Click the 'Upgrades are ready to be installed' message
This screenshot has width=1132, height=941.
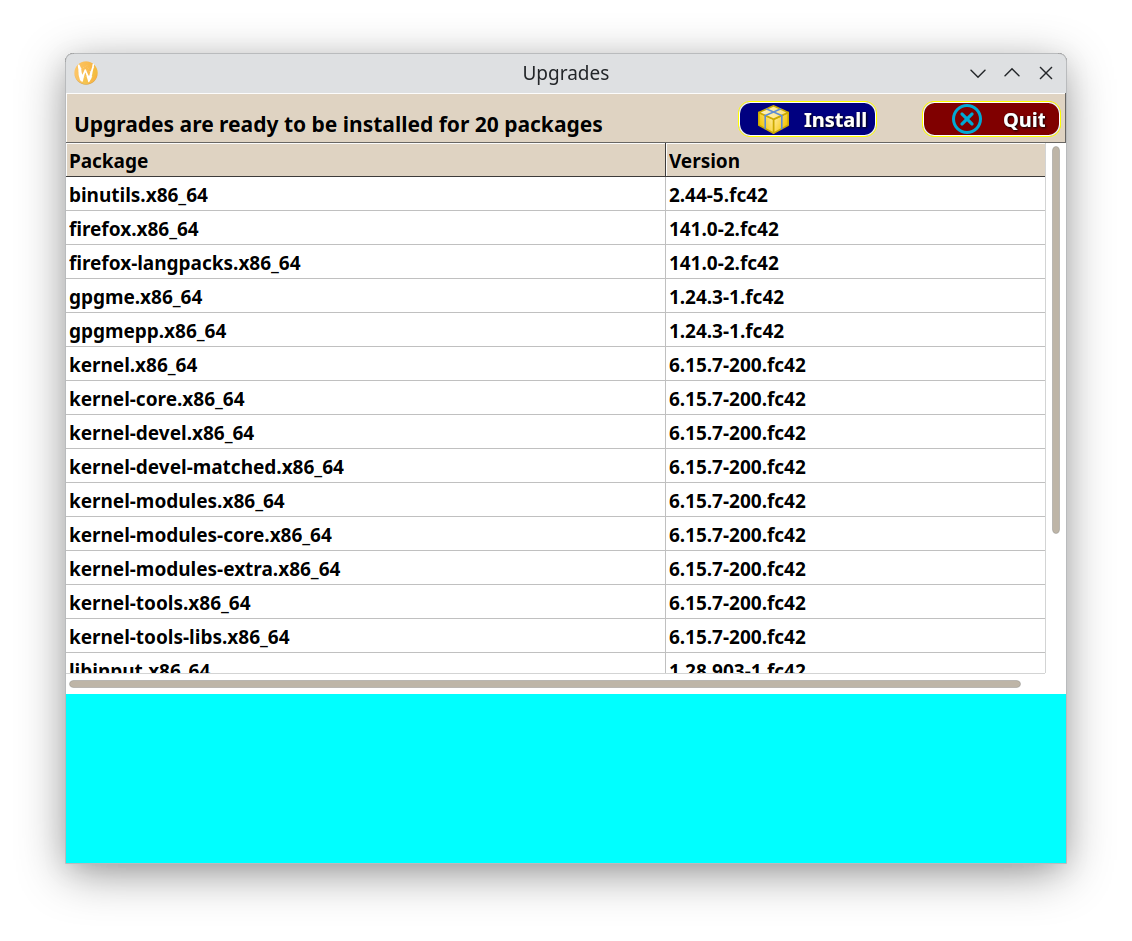tap(338, 124)
